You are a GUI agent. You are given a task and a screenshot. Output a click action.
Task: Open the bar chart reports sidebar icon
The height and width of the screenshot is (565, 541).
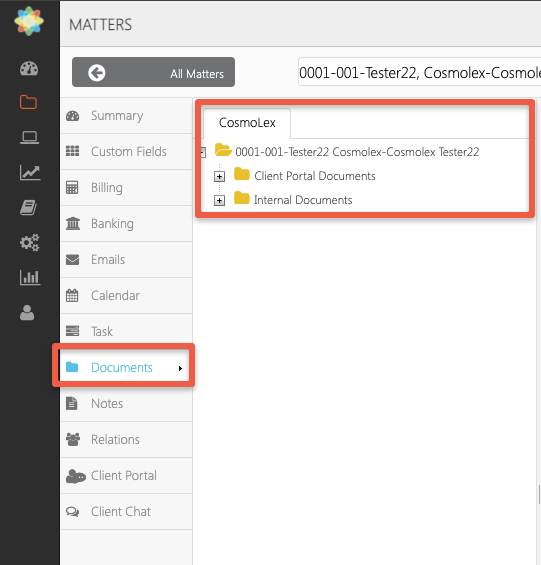(x=30, y=277)
